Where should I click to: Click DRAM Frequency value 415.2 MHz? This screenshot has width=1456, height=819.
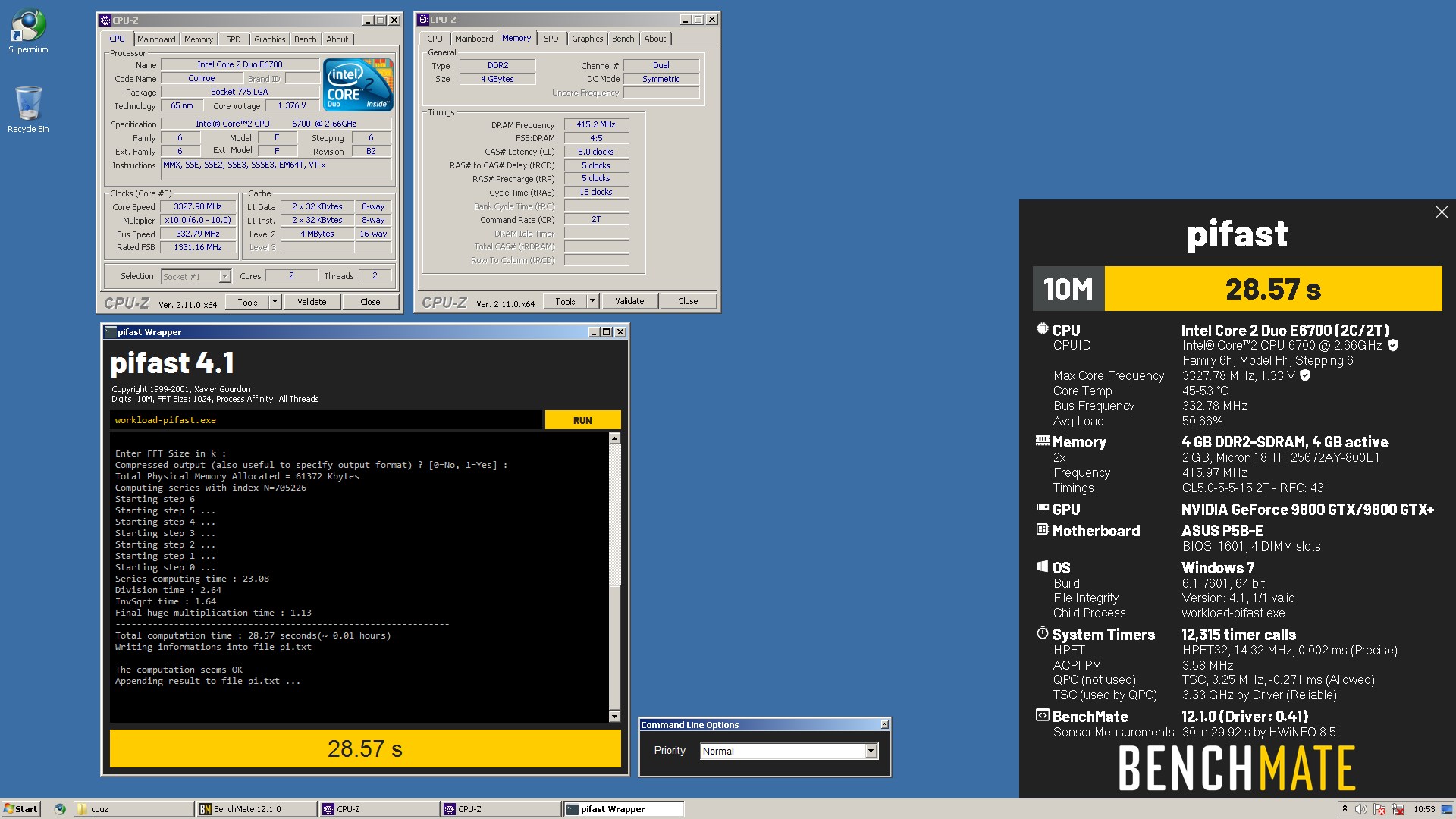pyautogui.click(x=596, y=124)
